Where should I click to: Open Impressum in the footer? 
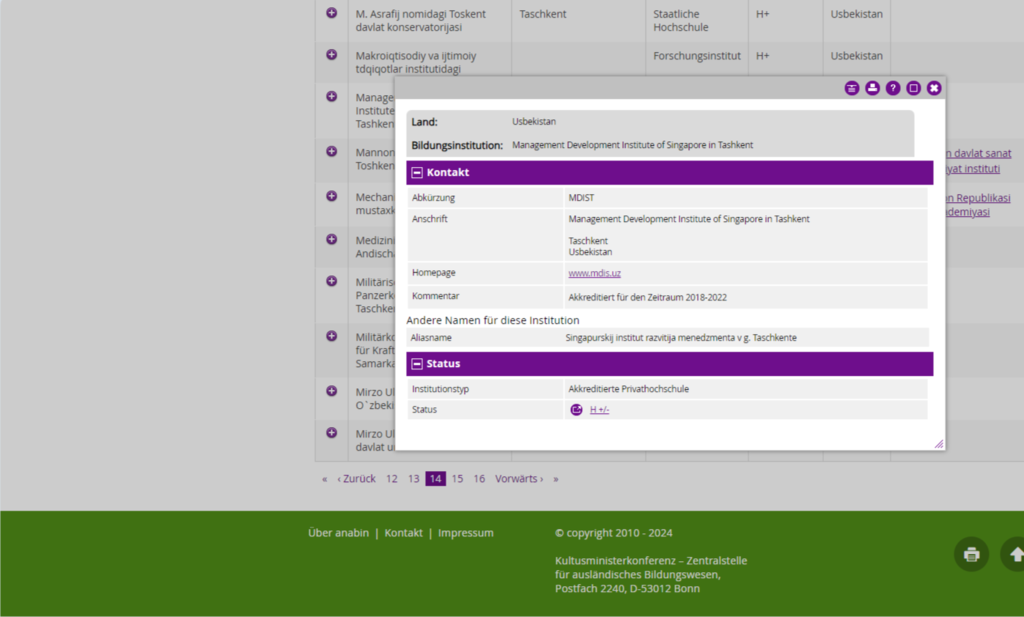(x=465, y=533)
